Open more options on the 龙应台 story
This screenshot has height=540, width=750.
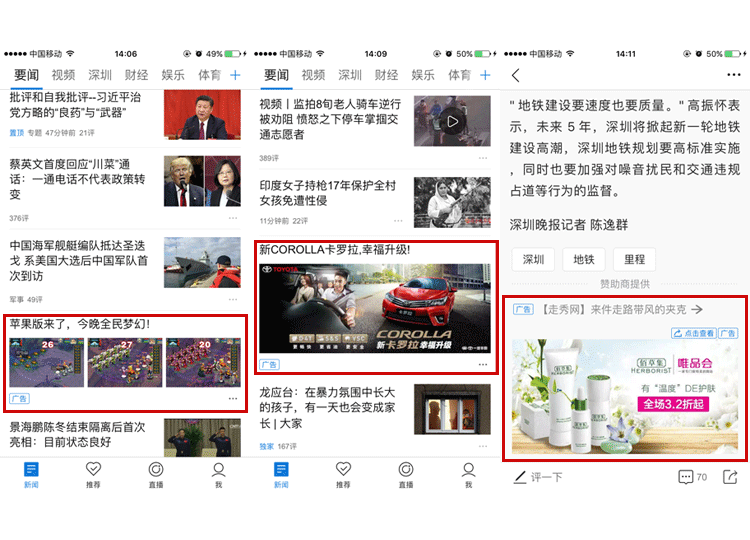483,446
